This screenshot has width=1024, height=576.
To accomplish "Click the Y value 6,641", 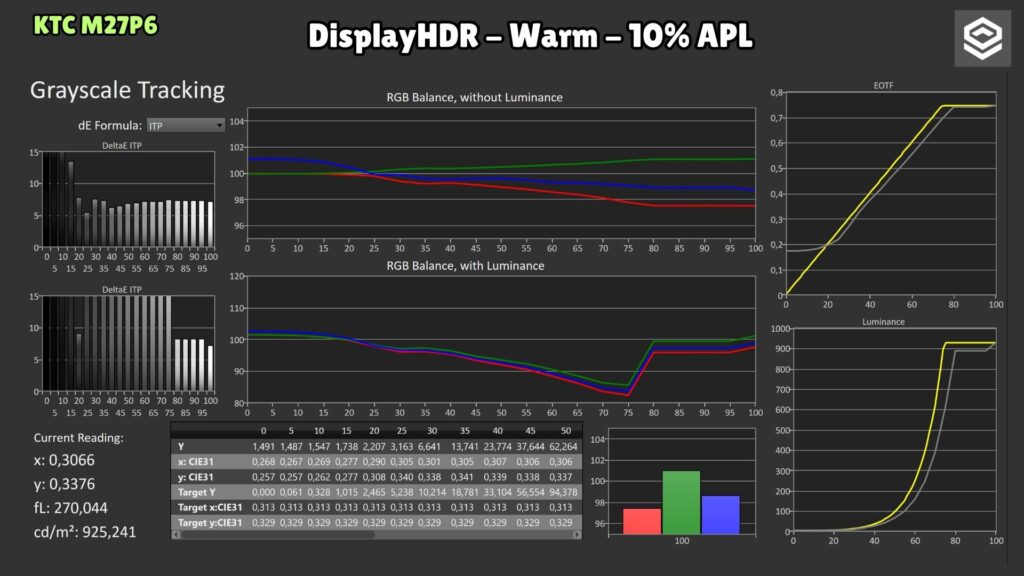I will [429, 447].
